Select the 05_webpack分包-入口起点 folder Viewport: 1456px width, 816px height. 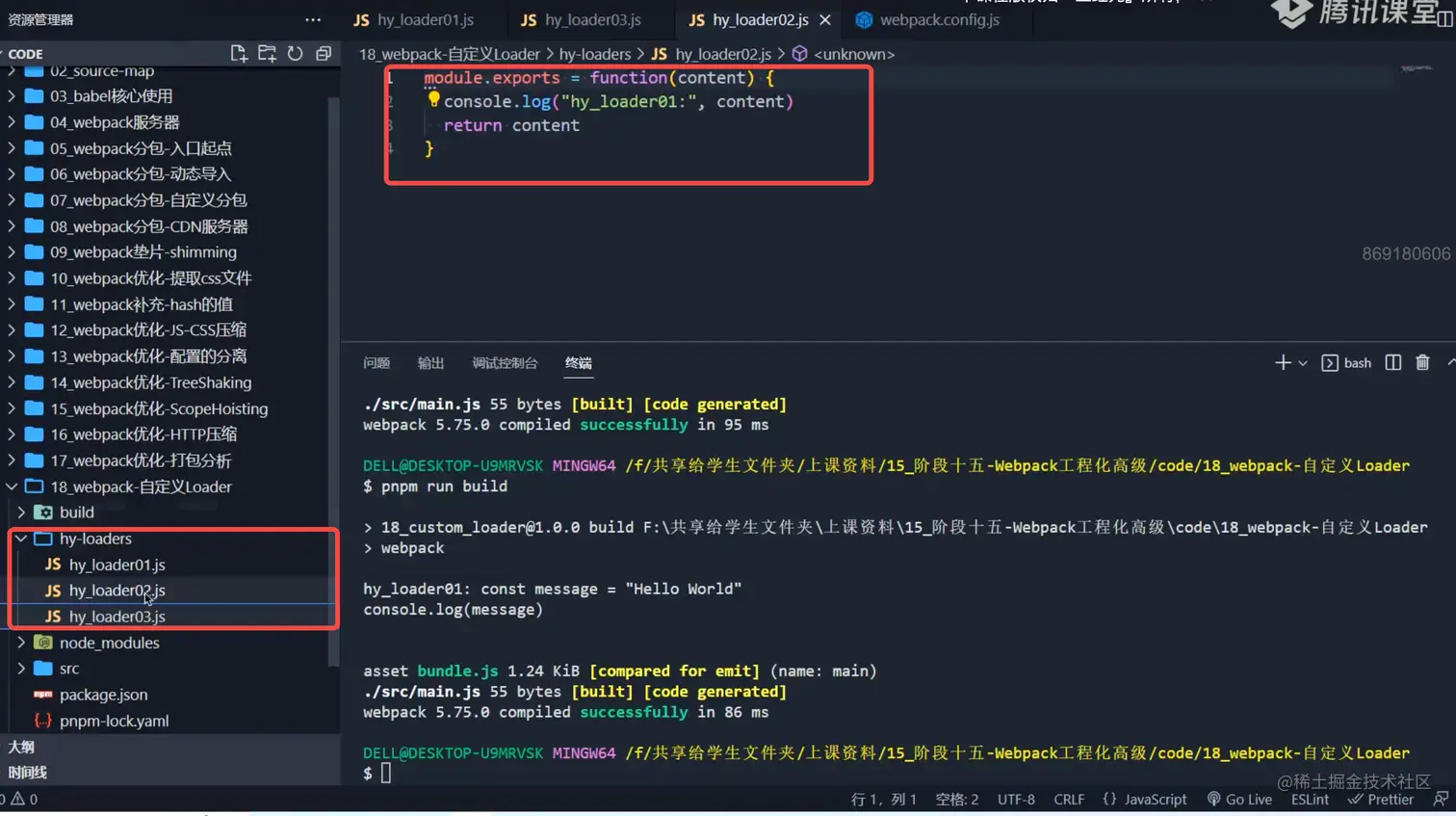point(141,148)
